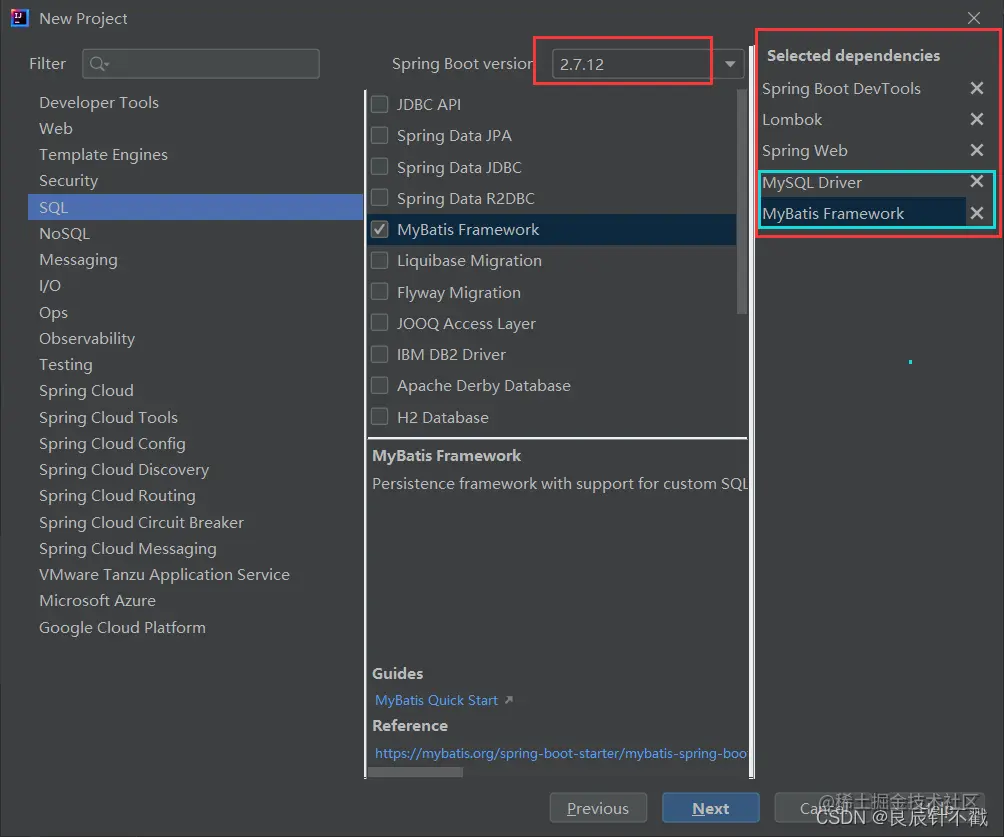The image size is (1004, 837).
Task: Click the external link arrow beside MyBatis Quick Start
Action: (509, 700)
